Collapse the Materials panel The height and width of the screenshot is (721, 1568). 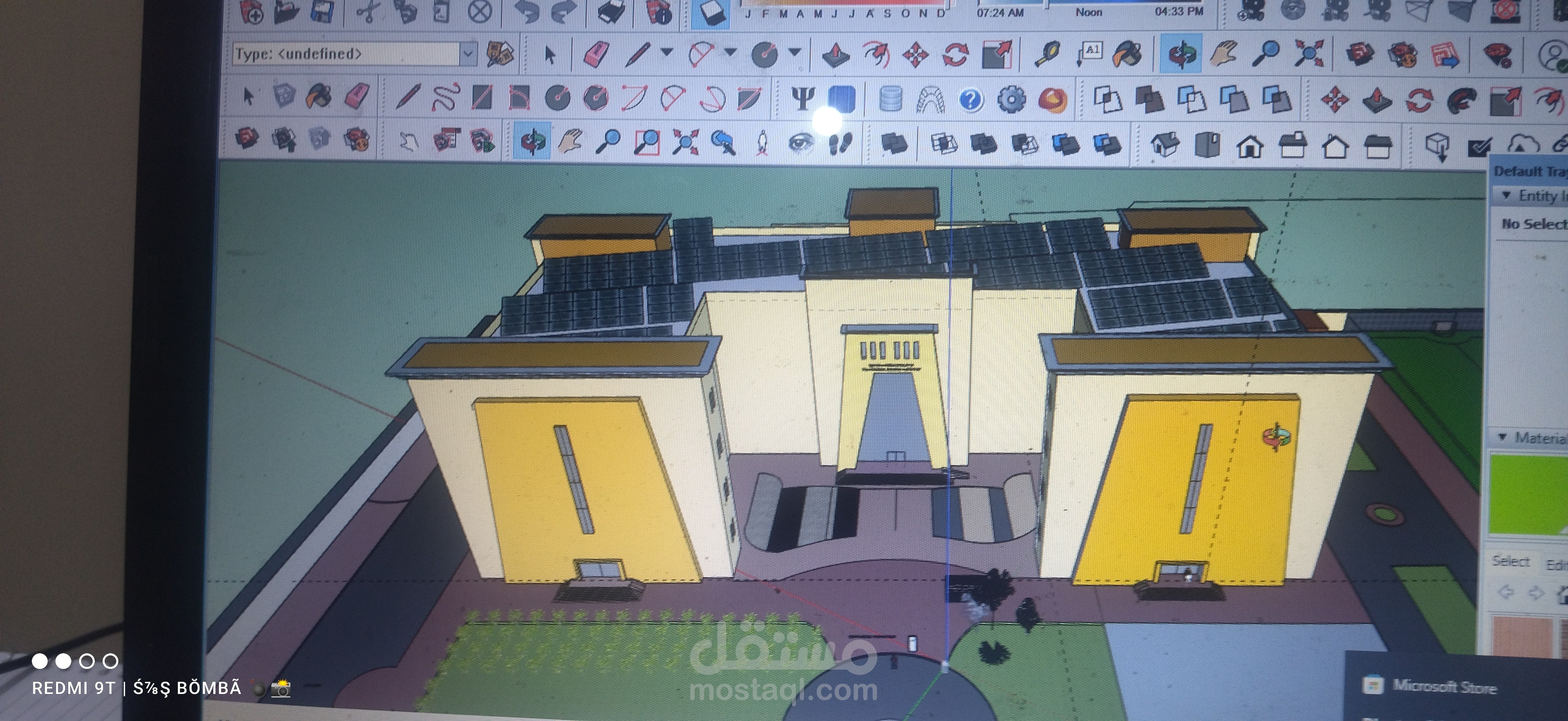pos(1502,437)
